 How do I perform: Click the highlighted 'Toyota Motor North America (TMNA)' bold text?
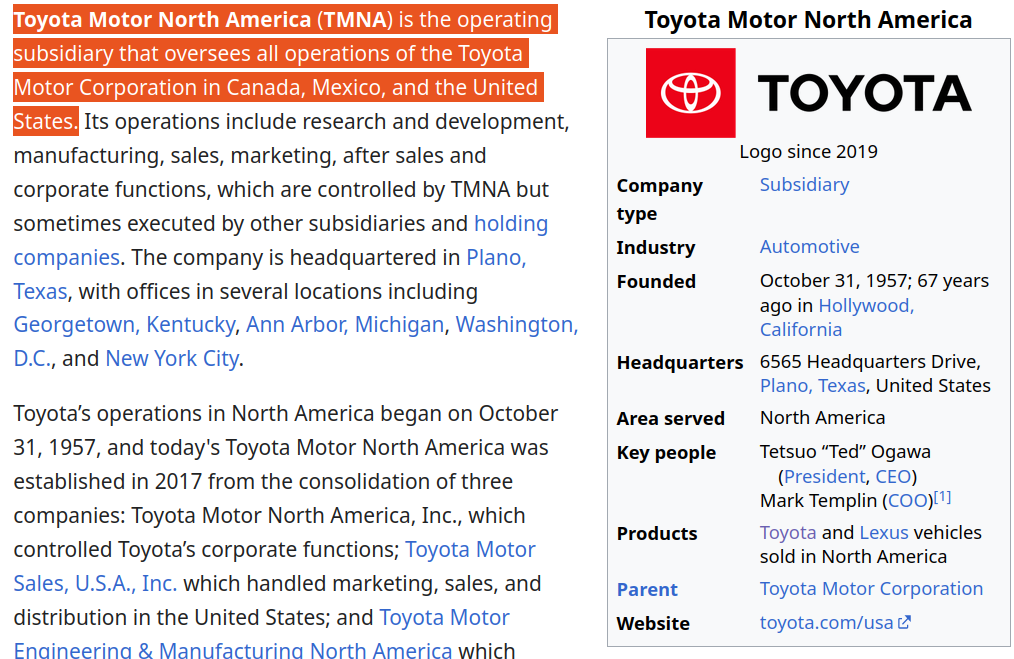pos(202,20)
